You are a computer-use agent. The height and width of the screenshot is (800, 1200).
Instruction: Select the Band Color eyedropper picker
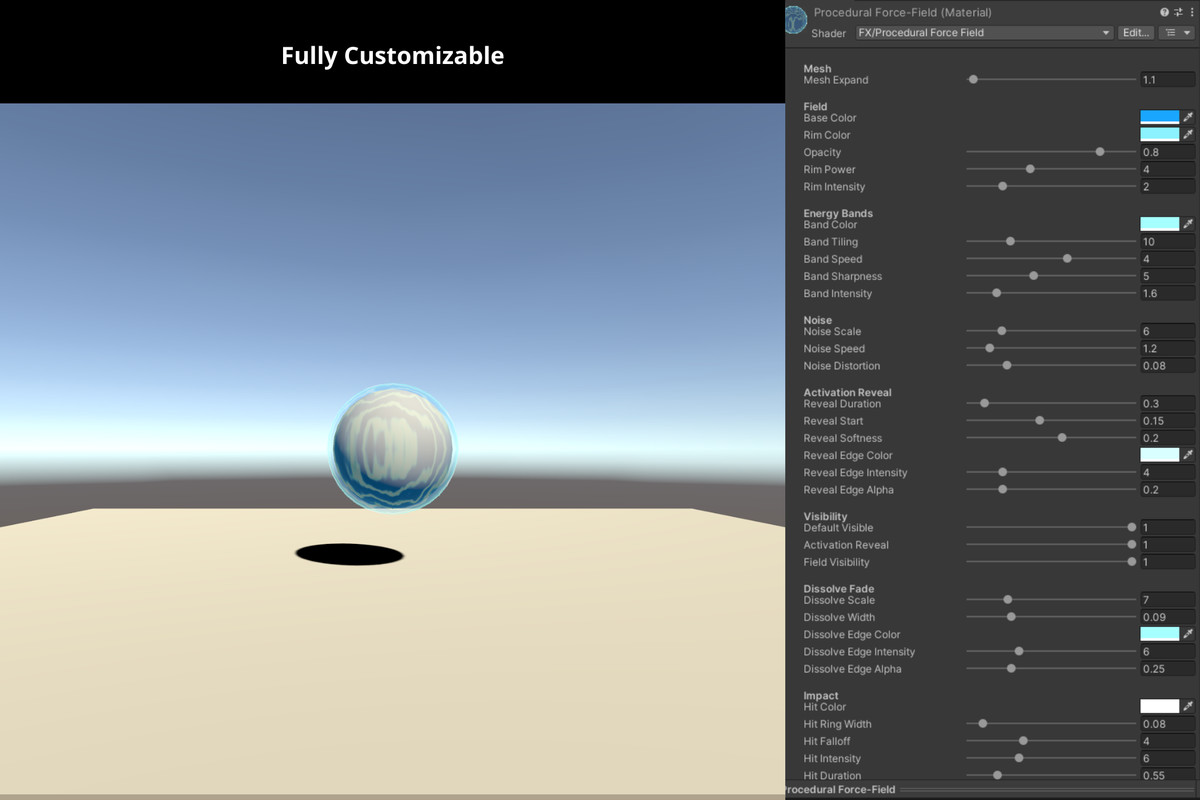coord(1190,224)
